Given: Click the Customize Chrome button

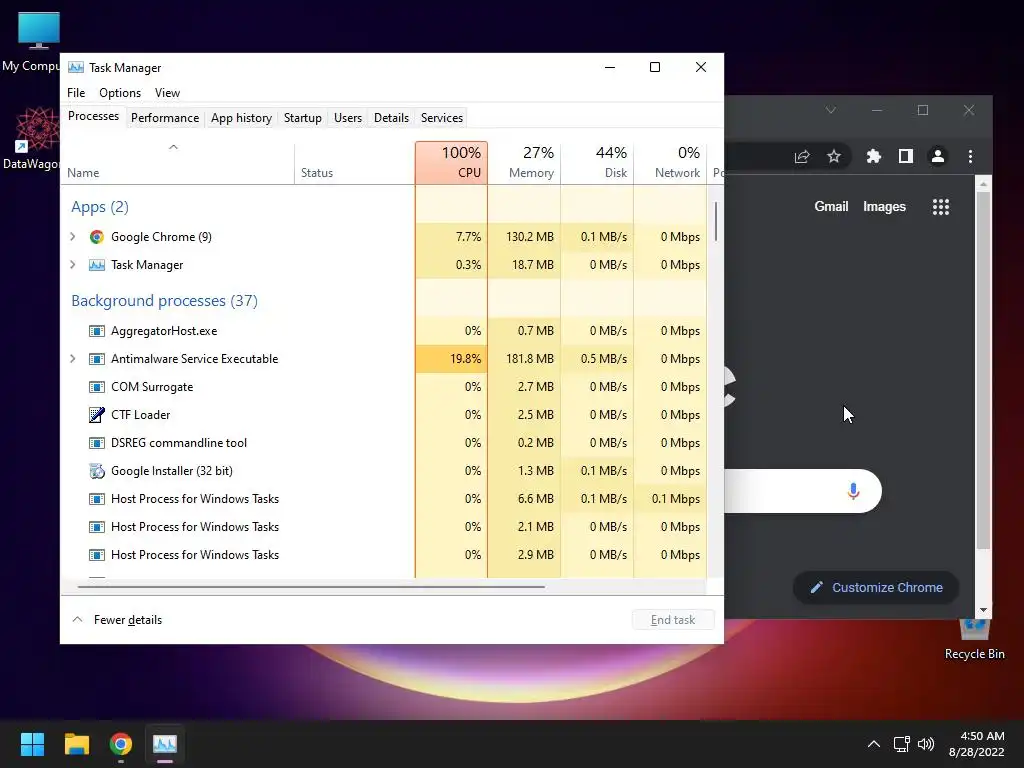Looking at the screenshot, I should 876,588.
